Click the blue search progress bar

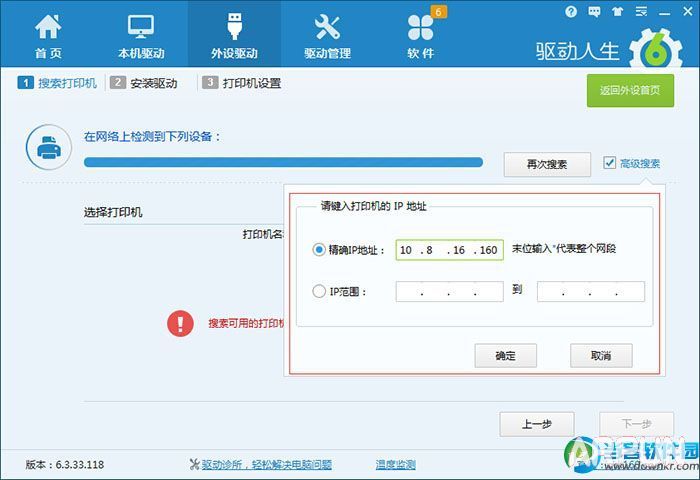click(283, 162)
